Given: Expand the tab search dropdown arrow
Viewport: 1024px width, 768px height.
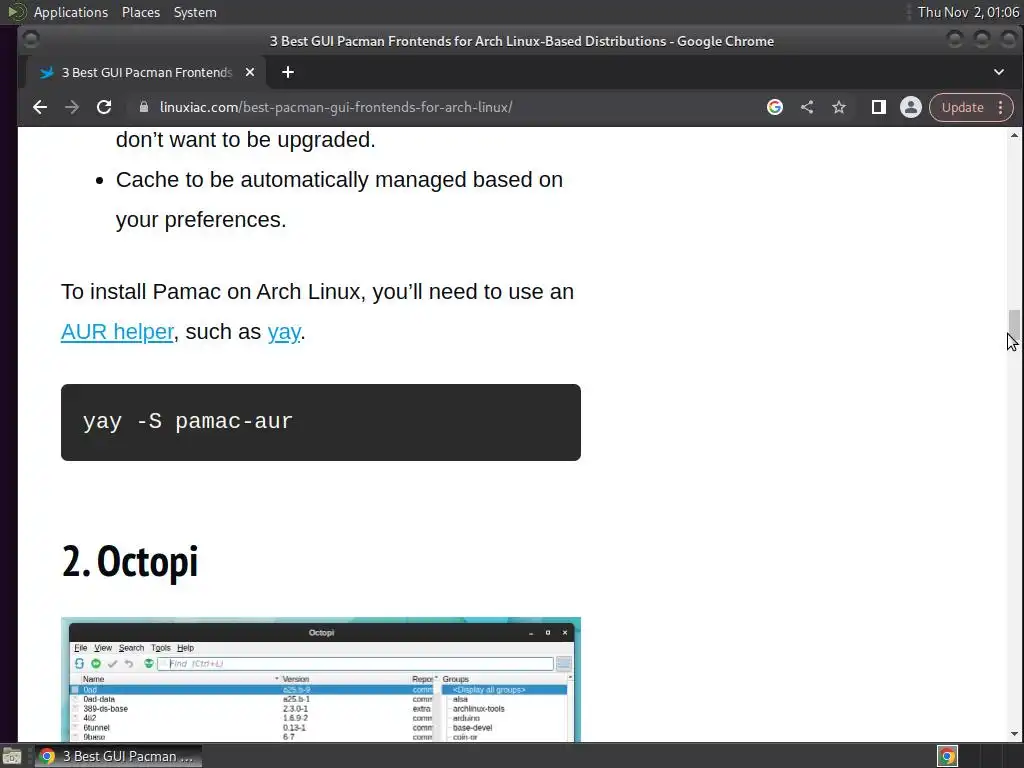Looking at the screenshot, I should click(x=999, y=72).
